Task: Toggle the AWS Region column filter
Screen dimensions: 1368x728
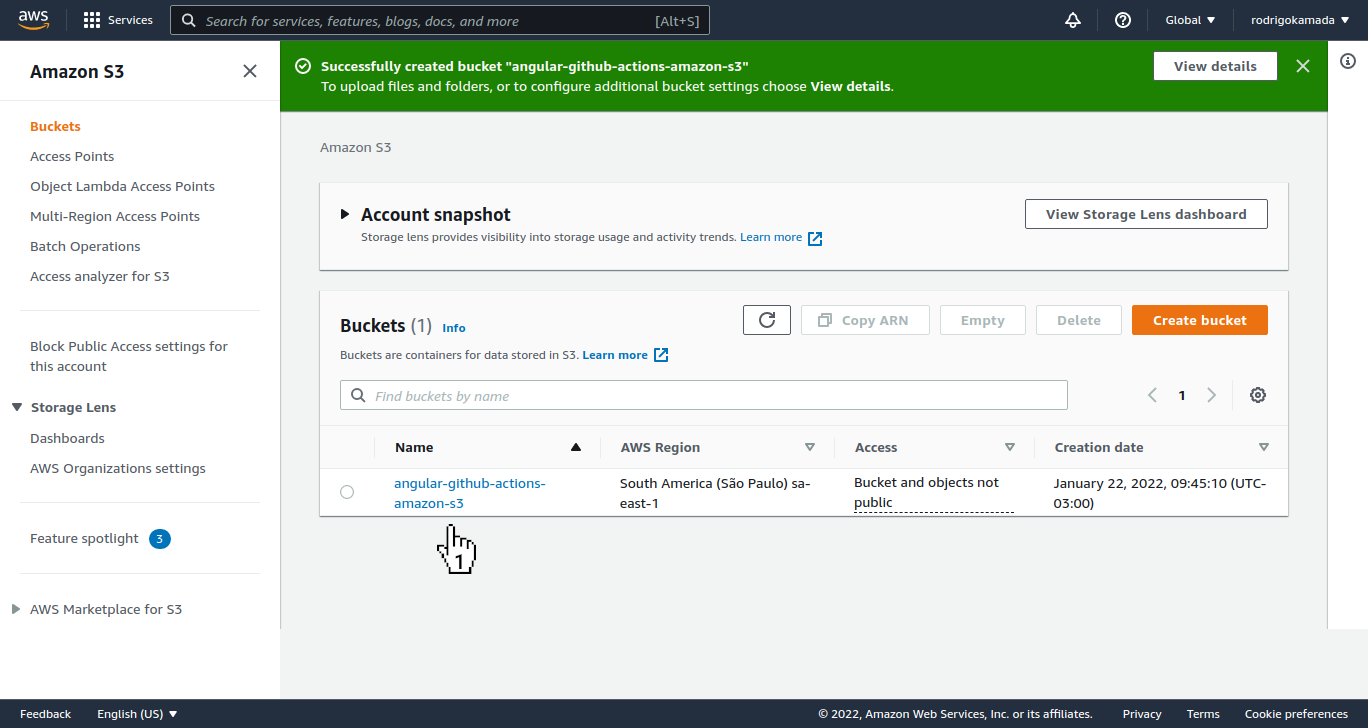Action: [810, 447]
